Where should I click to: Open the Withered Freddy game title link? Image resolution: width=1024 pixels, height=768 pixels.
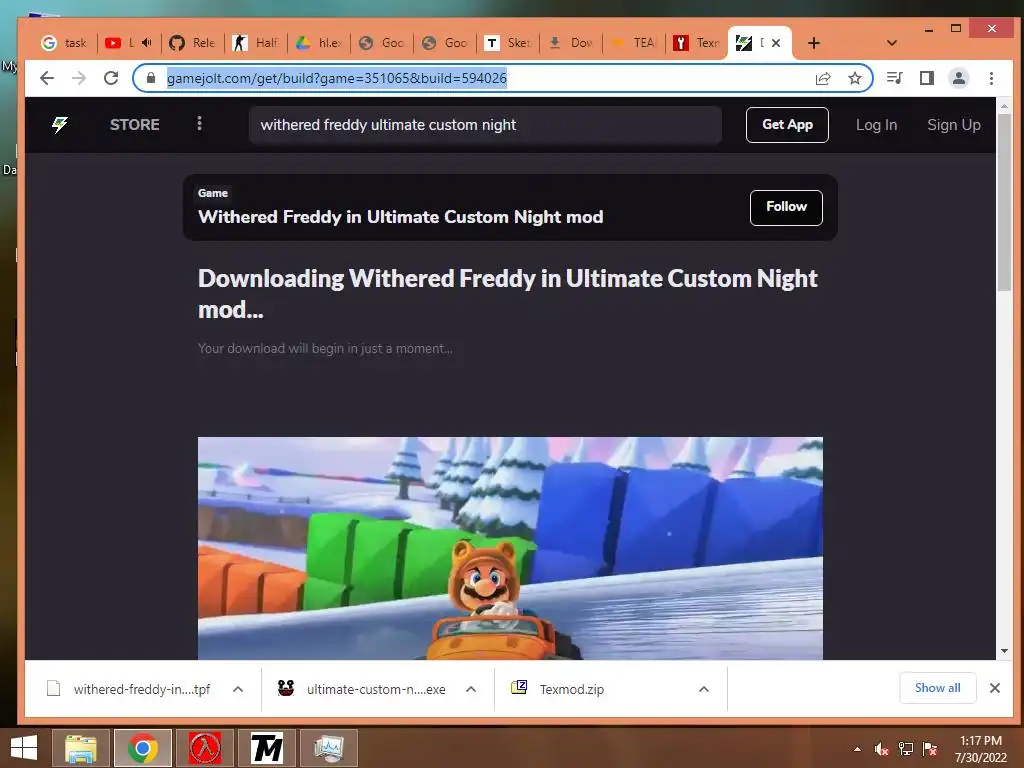click(400, 217)
